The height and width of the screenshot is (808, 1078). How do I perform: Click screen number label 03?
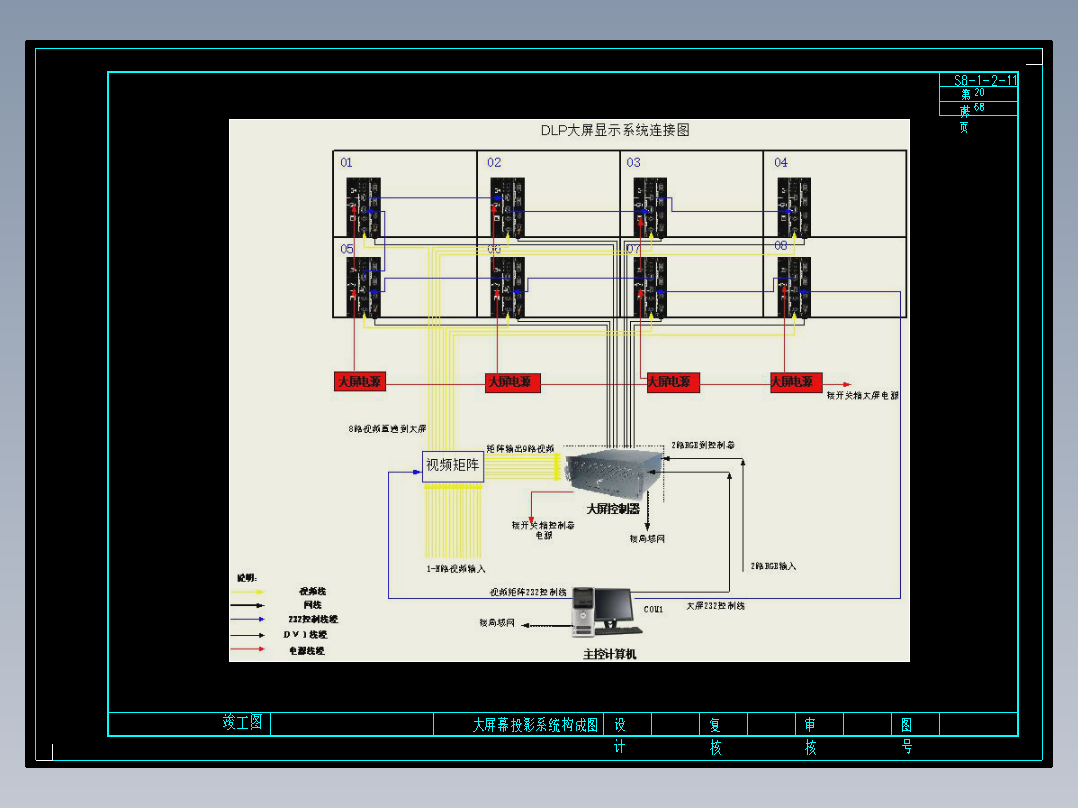click(x=633, y=162)
